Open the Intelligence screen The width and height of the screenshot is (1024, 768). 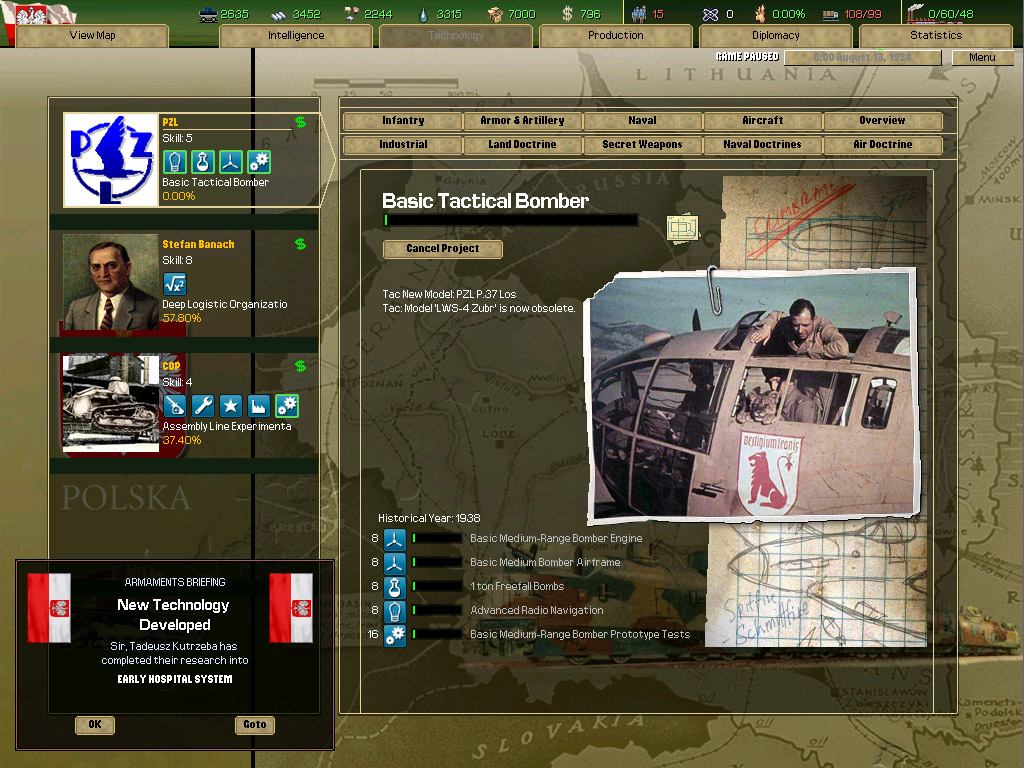pos(296,35)
